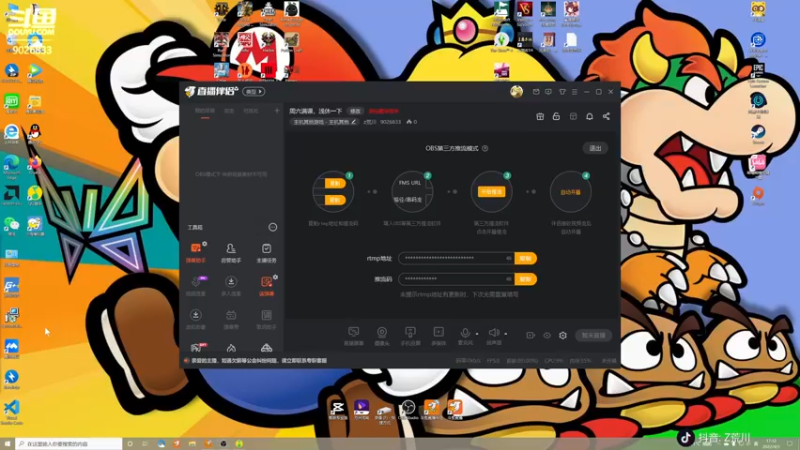Reveal the rtmp address with its eye icon
800x450 pixels.
509,258
